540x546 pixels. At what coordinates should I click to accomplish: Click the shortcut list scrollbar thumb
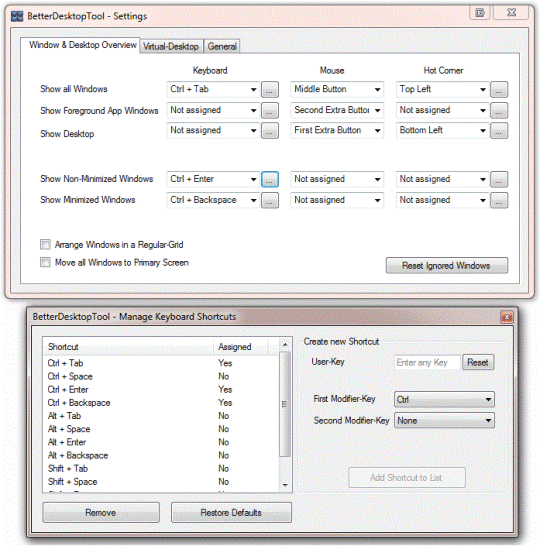coord(285,404)
